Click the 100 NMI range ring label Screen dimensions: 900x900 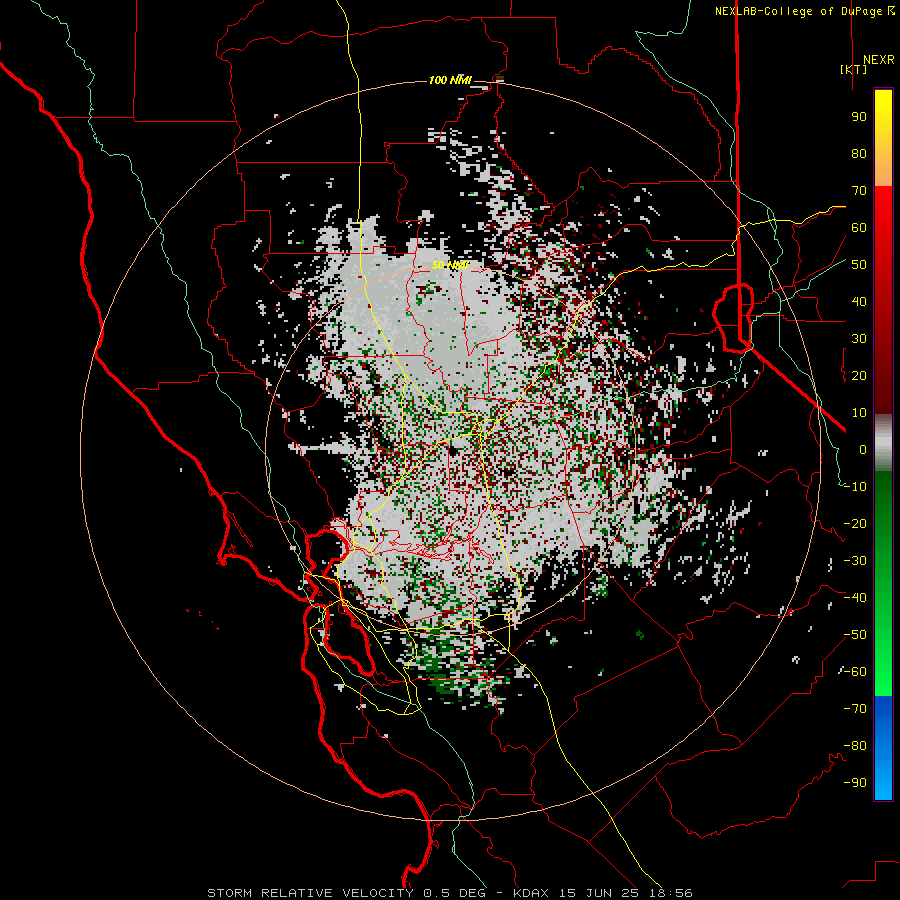tap(450, 80)
